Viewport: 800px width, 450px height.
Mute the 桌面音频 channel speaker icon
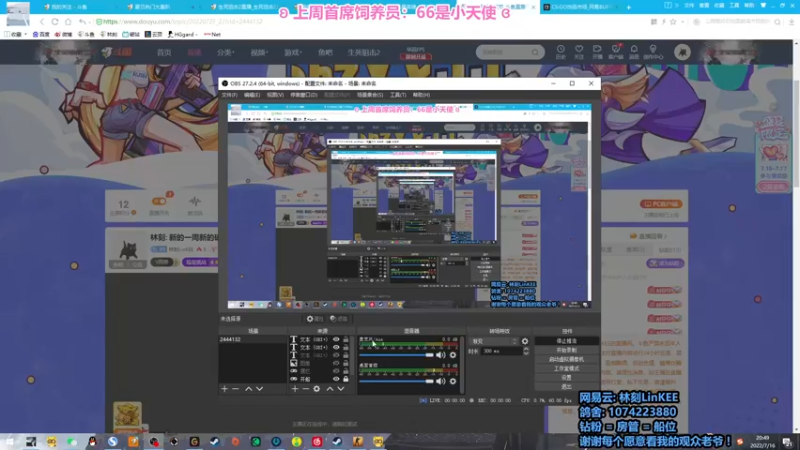pyautogui.click(x=441, y=381)
